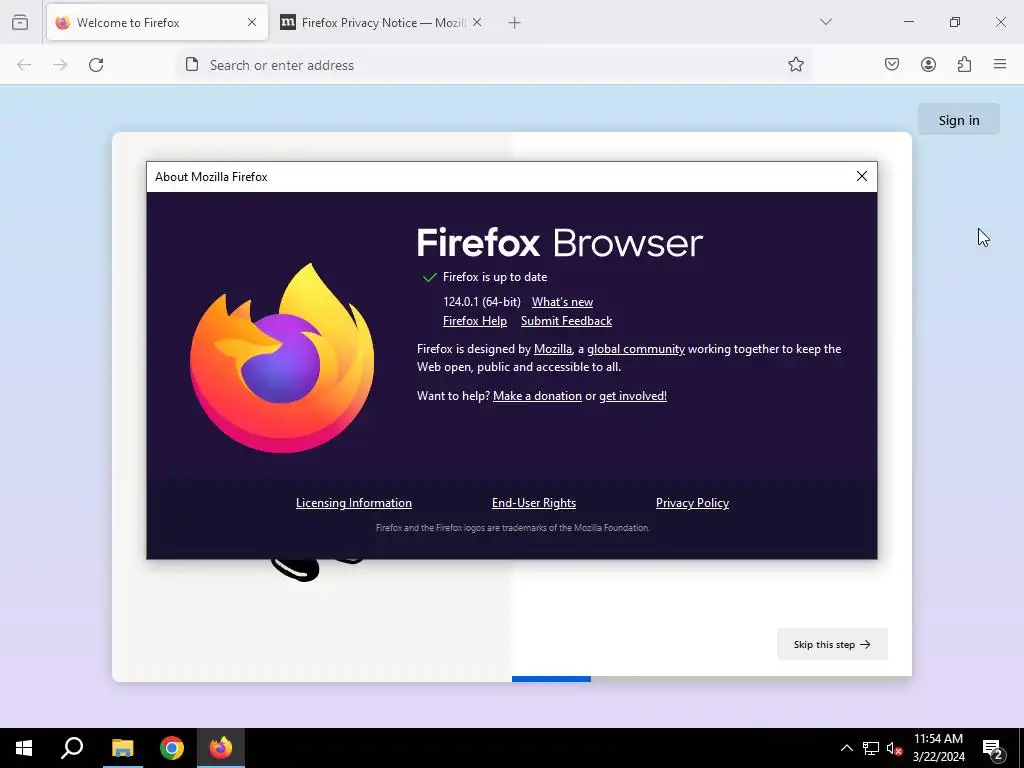
Task: Open the Submit Feedback link
Action: 566,321
